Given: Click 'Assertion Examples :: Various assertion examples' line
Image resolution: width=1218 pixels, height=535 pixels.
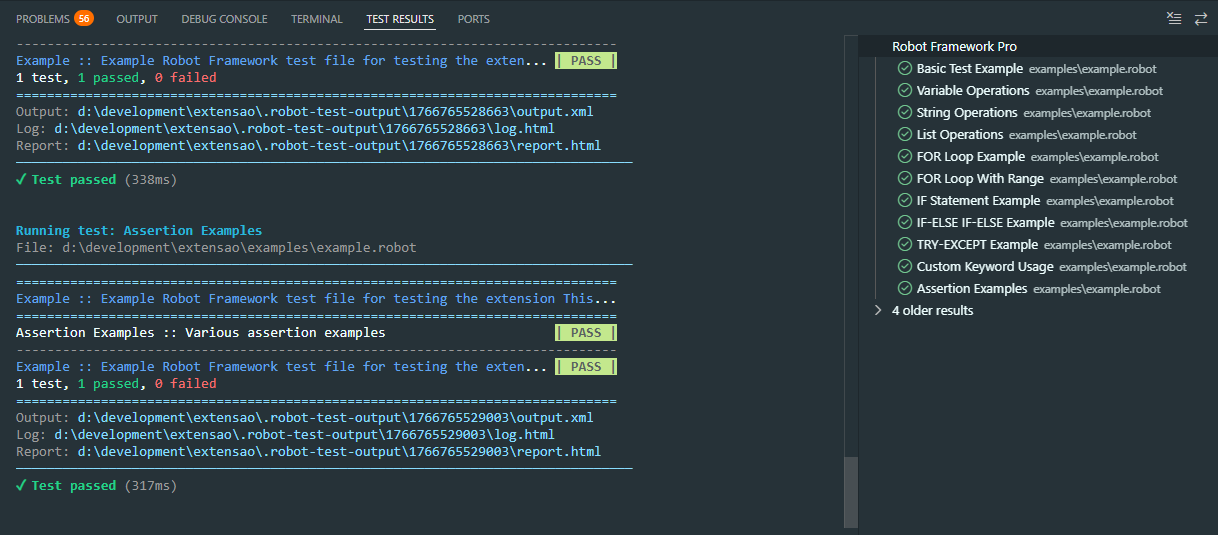Looking at the screenshot, I should 201,333.
